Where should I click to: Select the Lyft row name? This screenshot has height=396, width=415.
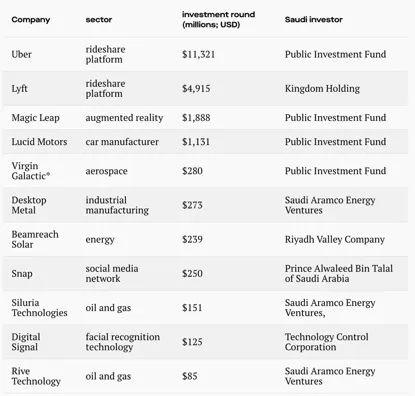19,89
